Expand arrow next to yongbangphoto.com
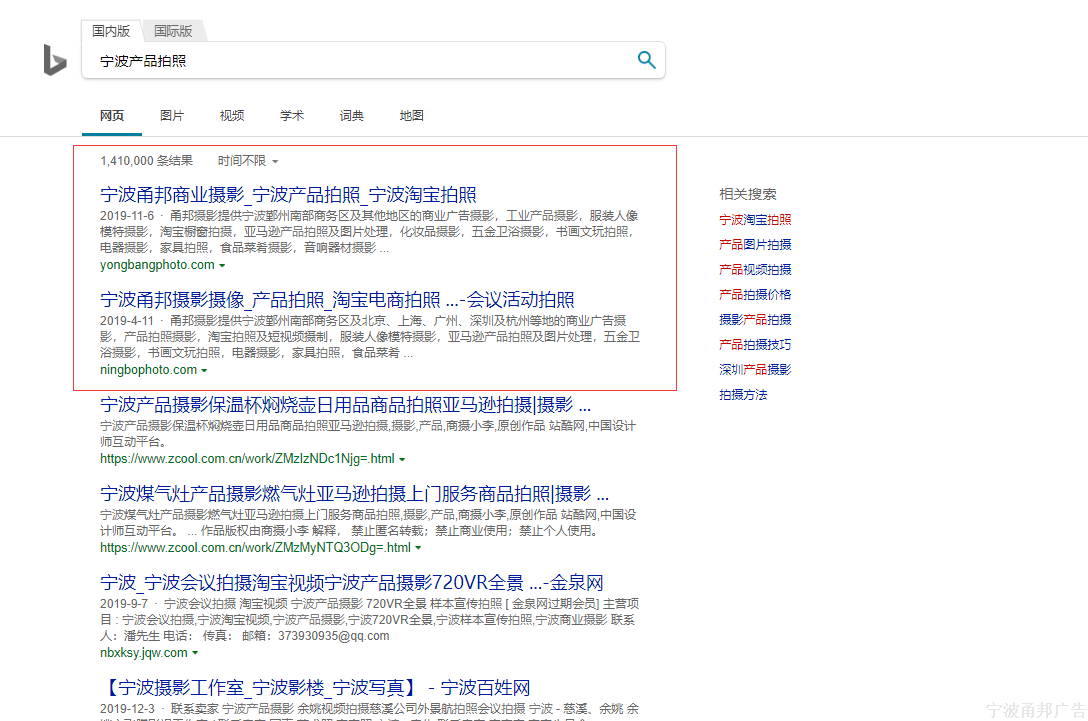Image resolution: width=1088 pixels, height=721 pixels. coord(222,266)
